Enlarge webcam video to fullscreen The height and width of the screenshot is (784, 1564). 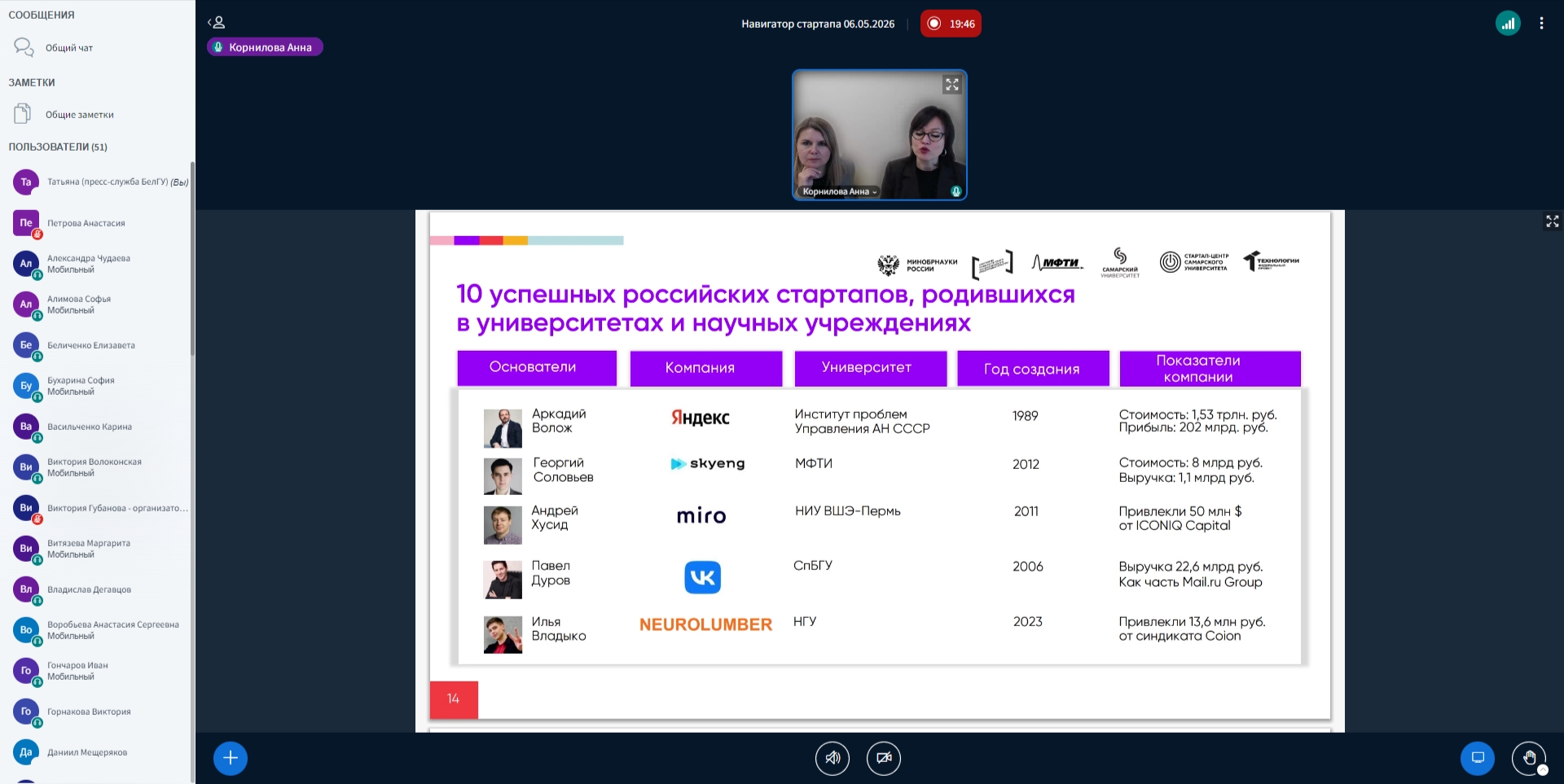(x=951, y=85)
